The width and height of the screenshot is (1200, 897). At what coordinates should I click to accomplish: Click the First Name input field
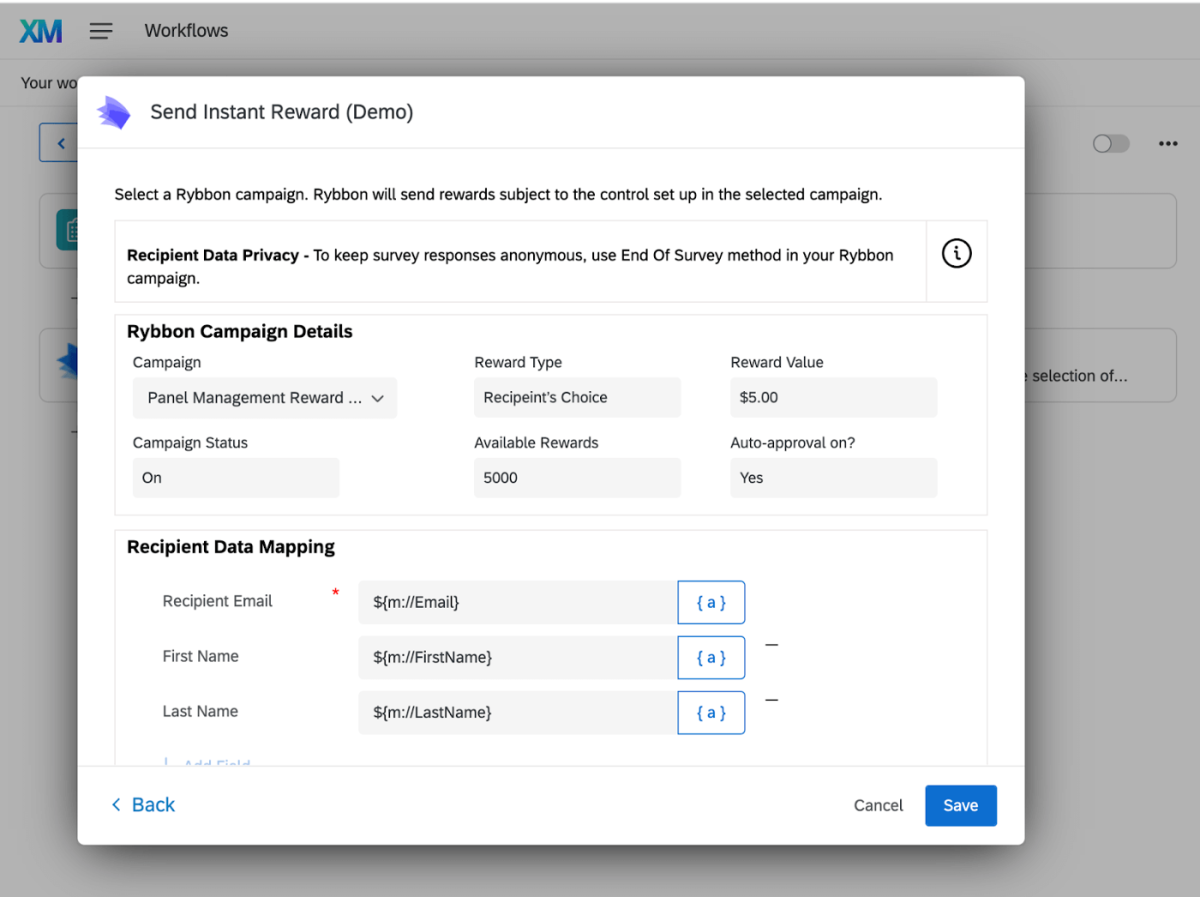pos(517,657)
